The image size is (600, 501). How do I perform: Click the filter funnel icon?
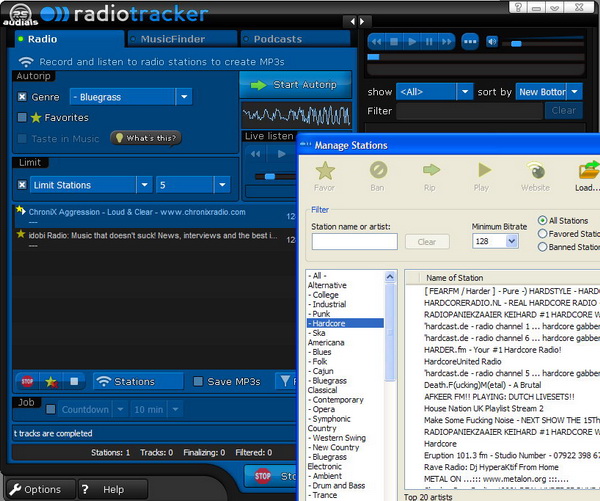(285, 381)
